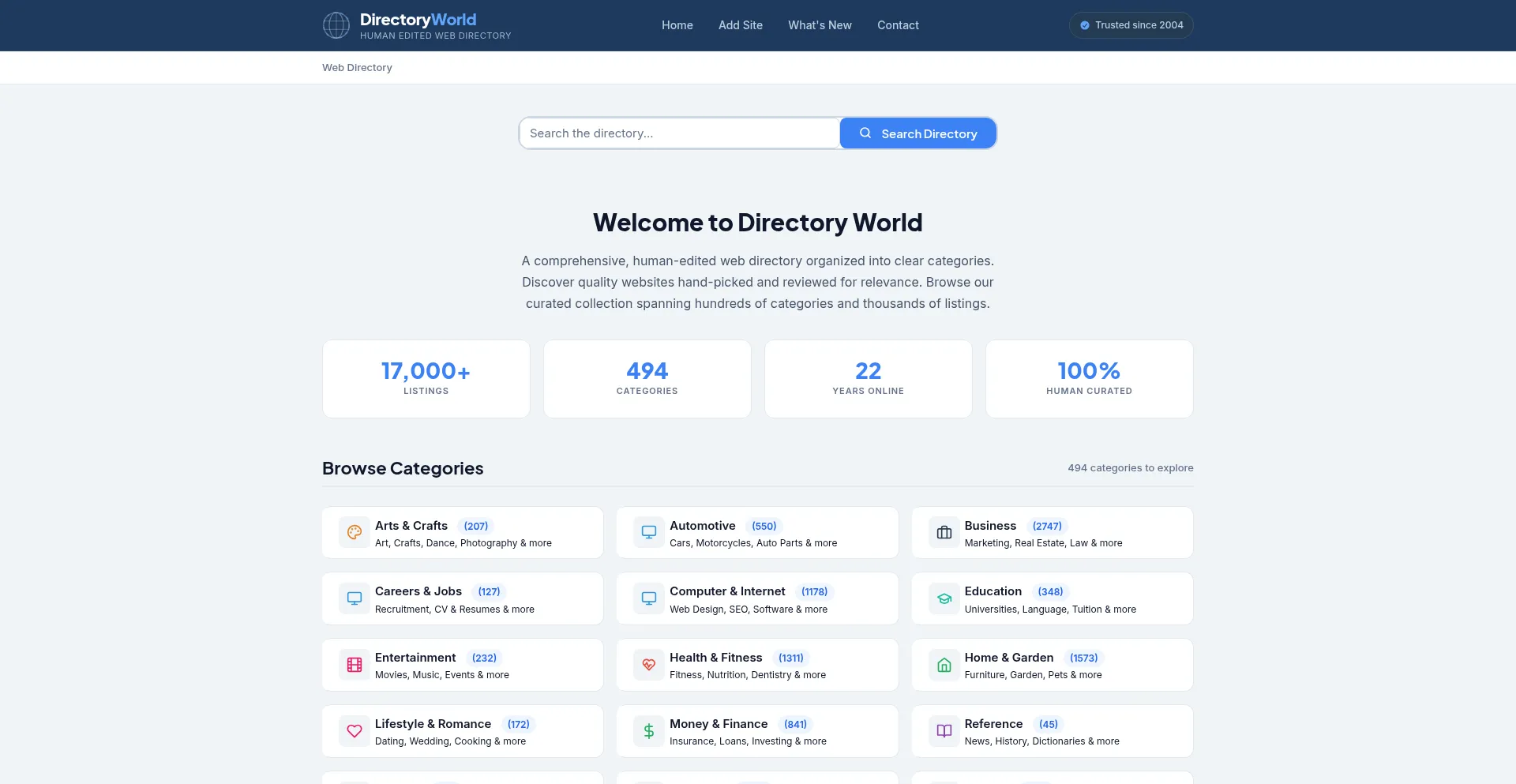Open the Add Site menu item
1516x784 pixels.
click(x=741, y=25)
